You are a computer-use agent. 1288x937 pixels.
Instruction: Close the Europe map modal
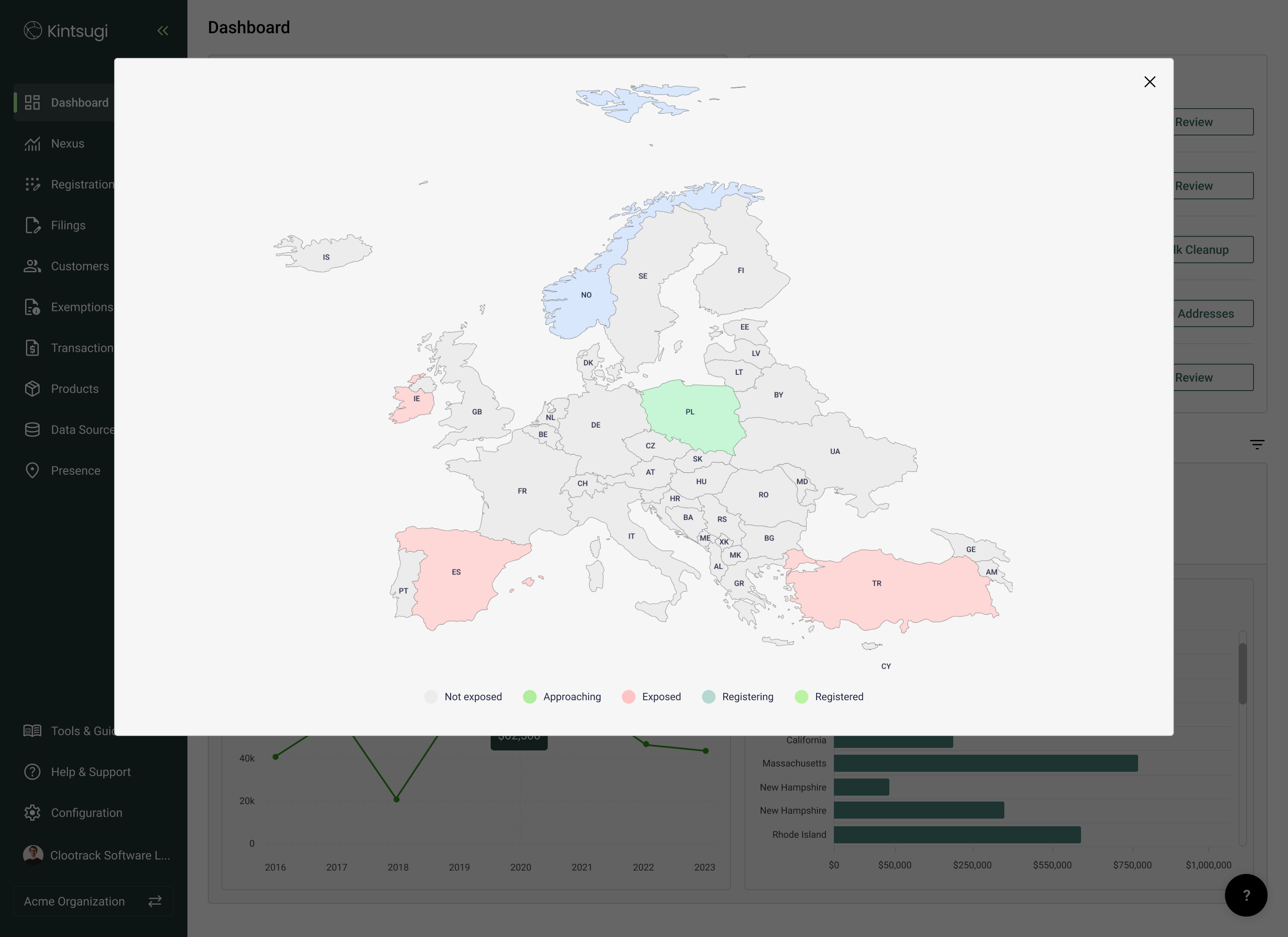pos(1150,82)
